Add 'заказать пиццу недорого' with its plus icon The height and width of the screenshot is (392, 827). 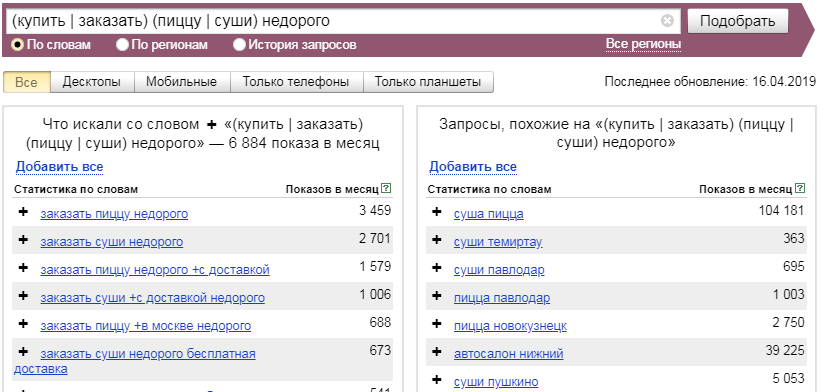click(23, 212)
